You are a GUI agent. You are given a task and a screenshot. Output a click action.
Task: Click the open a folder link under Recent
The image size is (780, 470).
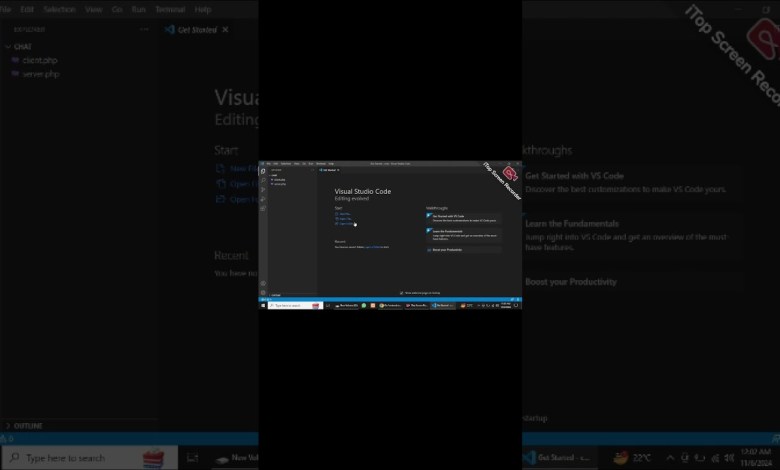pos(373,247)
